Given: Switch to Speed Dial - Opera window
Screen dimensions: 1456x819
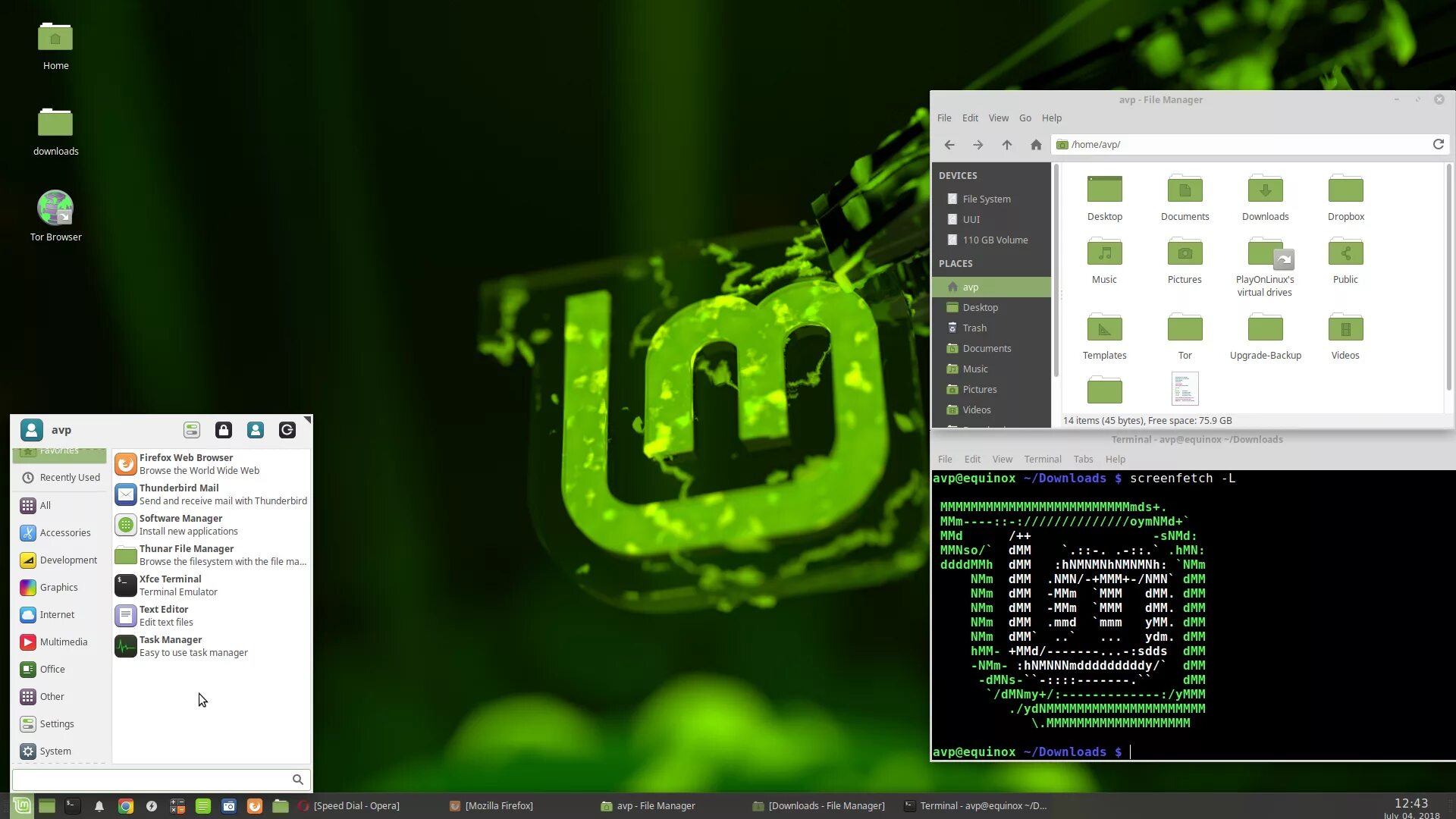Looking at the screenshot, I should 356,805.
